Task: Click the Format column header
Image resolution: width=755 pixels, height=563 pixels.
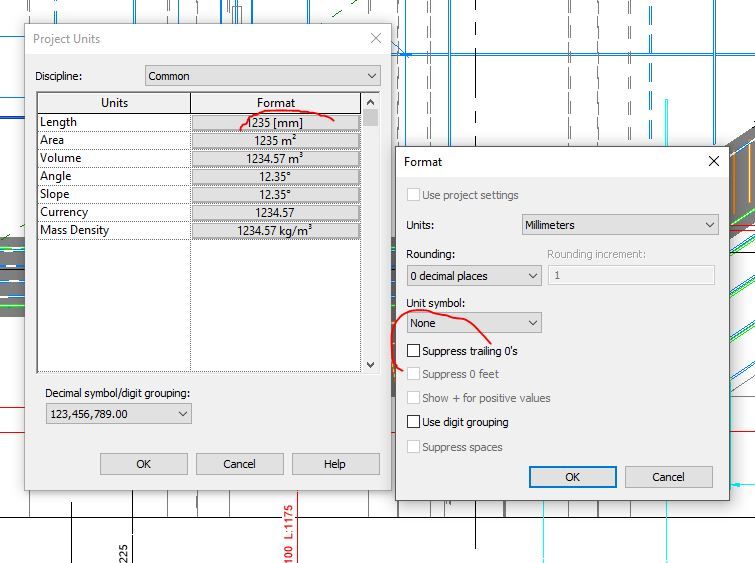Action: pyautogui.click(x=275, y=103)
